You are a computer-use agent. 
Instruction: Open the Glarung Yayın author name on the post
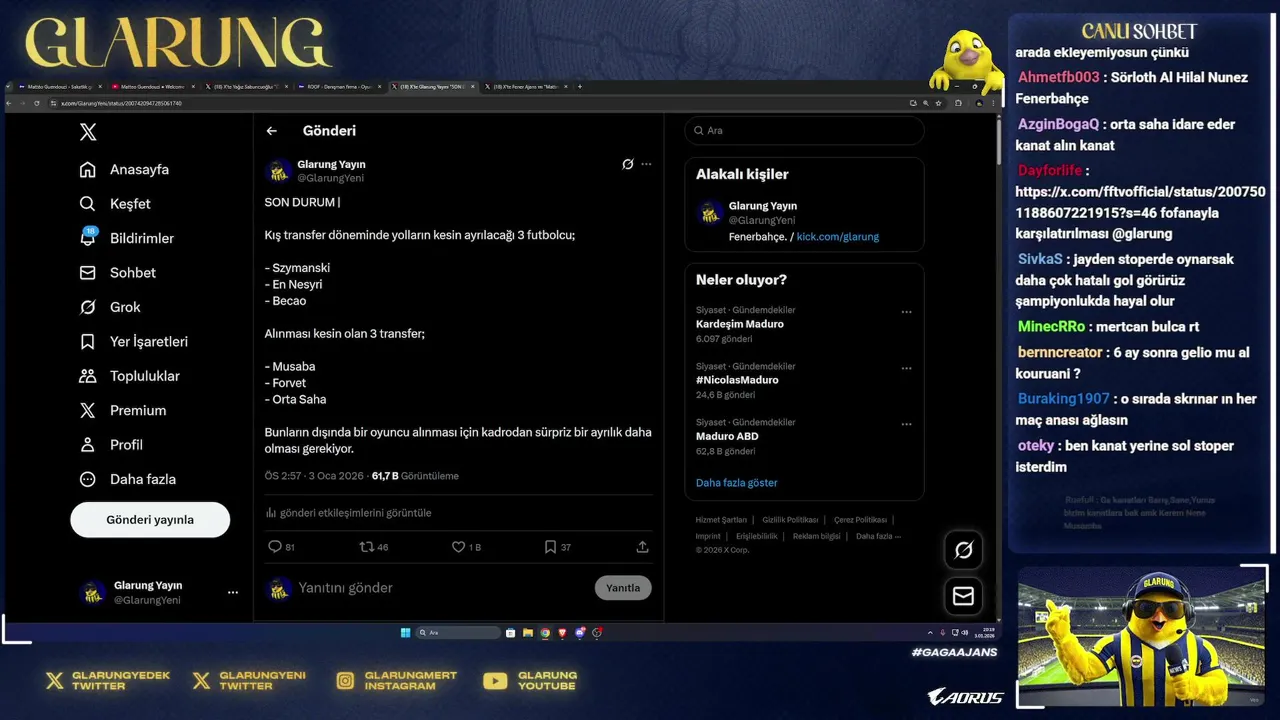(x=331, y=164)
